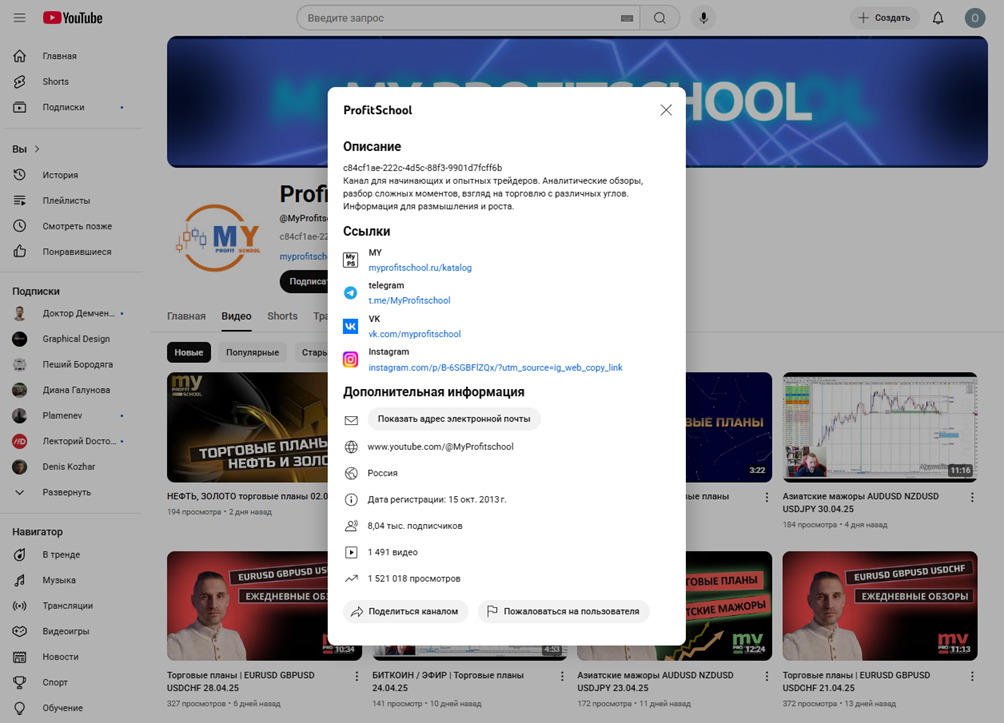Open the notifications bell
This screenshot has height=723, width=1004.
937,18
